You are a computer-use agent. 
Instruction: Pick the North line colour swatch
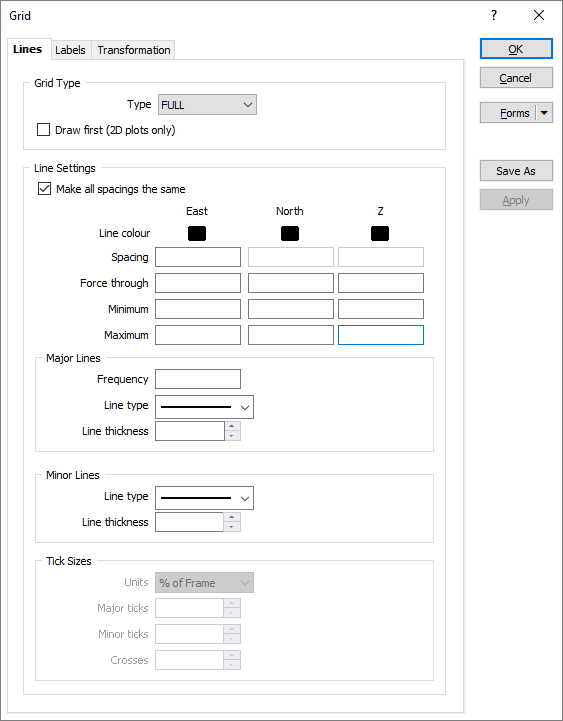coord(290,234)
